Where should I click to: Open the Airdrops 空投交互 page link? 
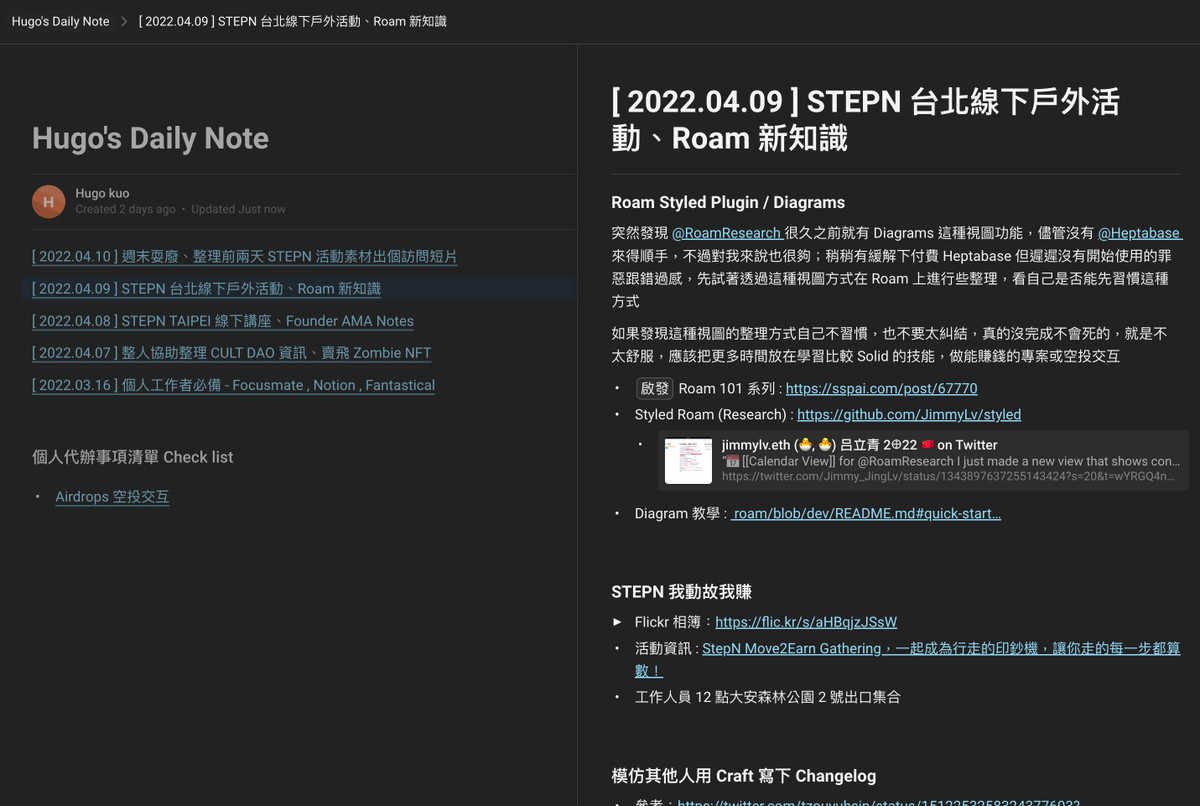point(112,497)
